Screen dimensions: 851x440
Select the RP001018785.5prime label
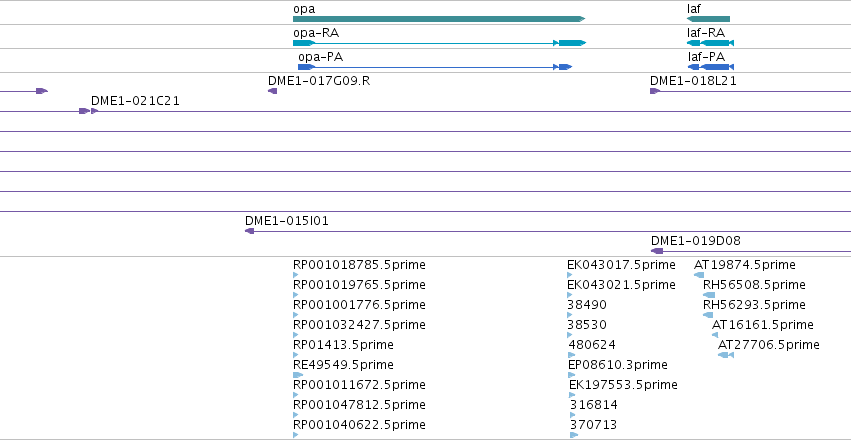tap(359, 265)
